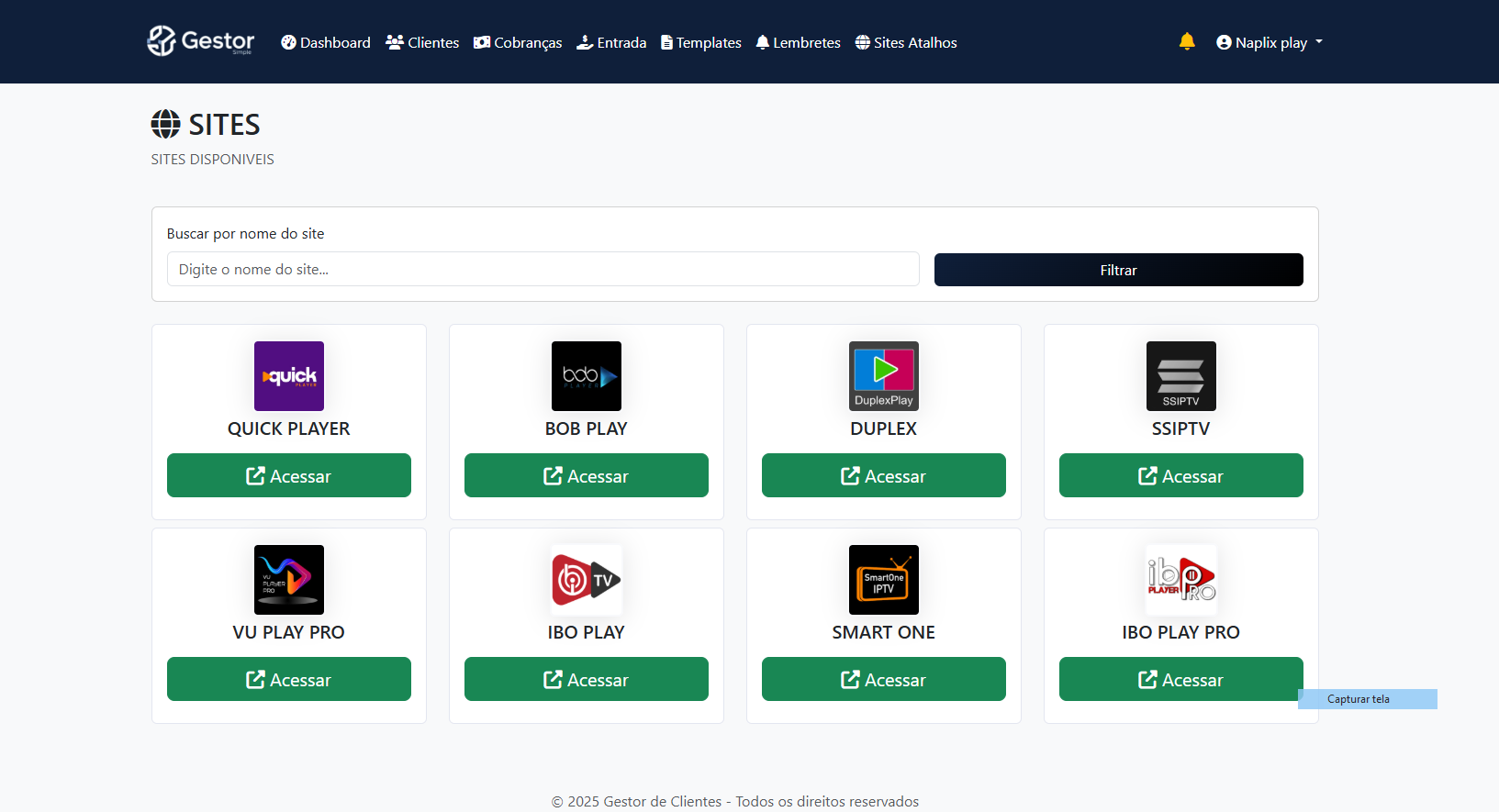Image resolution: width=1499 pixels, height=812 pixels.
Task: Open the Dashboard menu item
Action: [x=326, y=42]
